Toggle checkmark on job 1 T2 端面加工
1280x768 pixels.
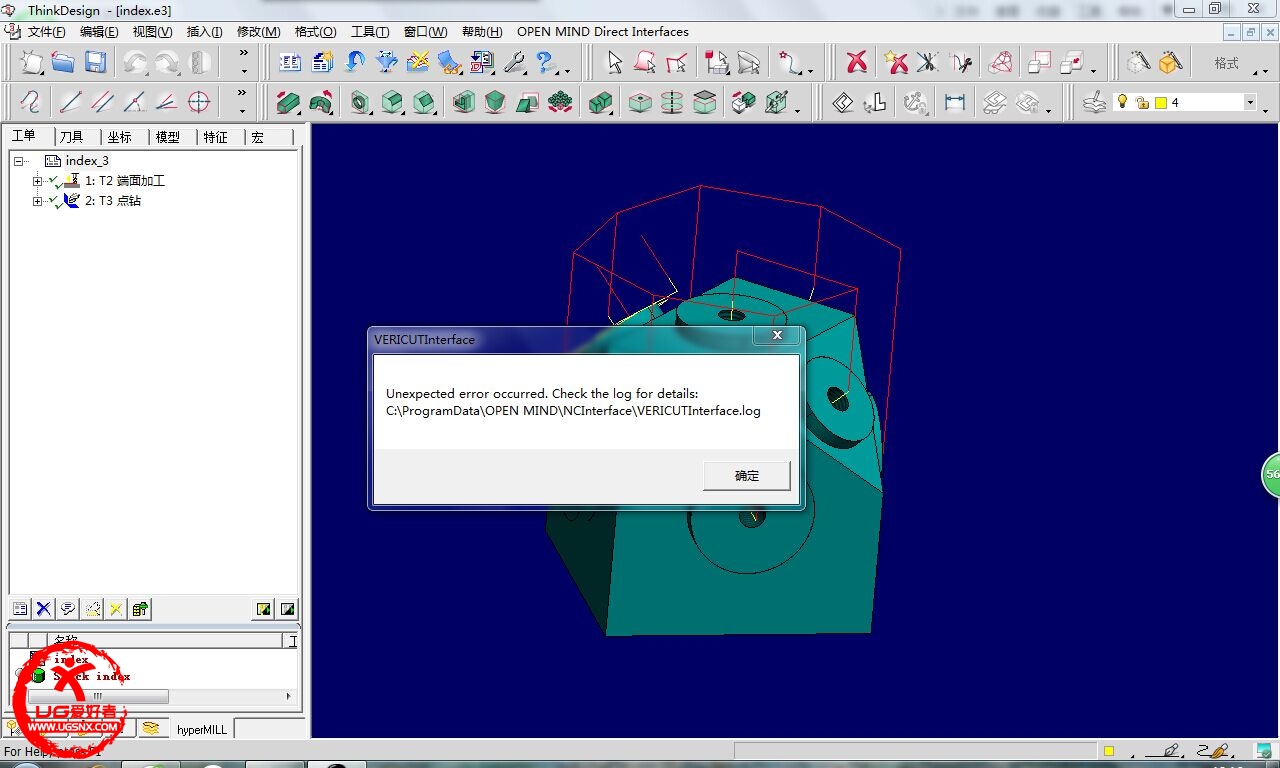pyautogui.click(x=54, y=181)
